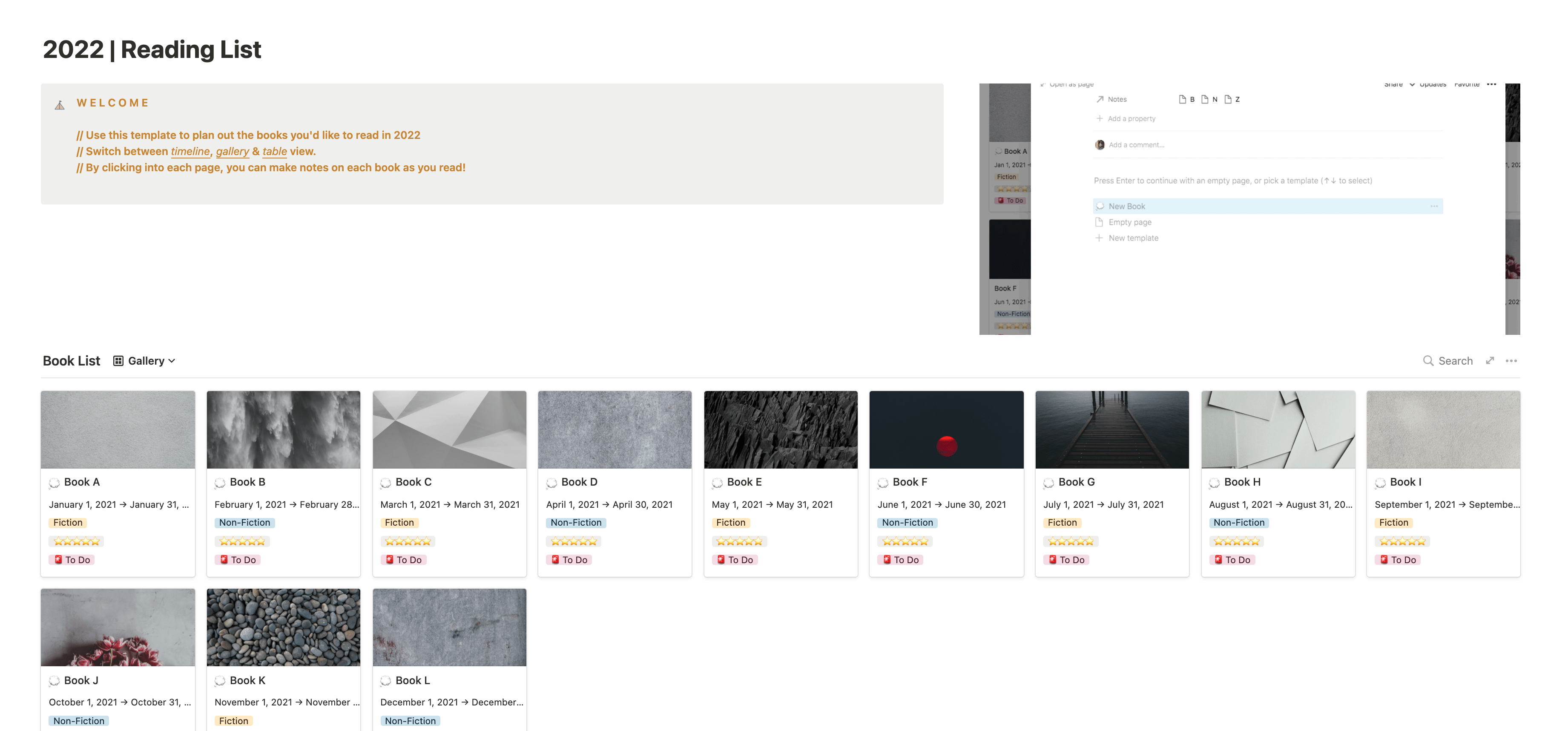This screenshot has width=1568, height=731.
Task: Select the Empty page template option
Action: point(1130,222)
